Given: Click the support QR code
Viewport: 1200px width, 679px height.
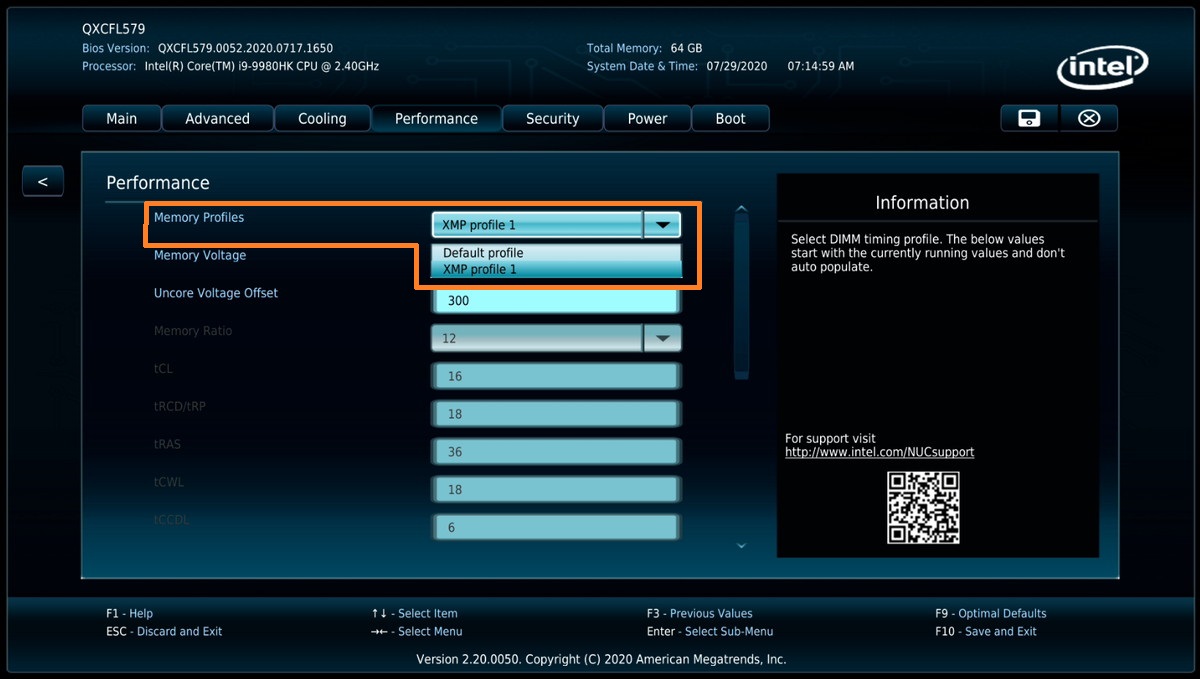Looking at the screenshot, I should tap(923, 507).
